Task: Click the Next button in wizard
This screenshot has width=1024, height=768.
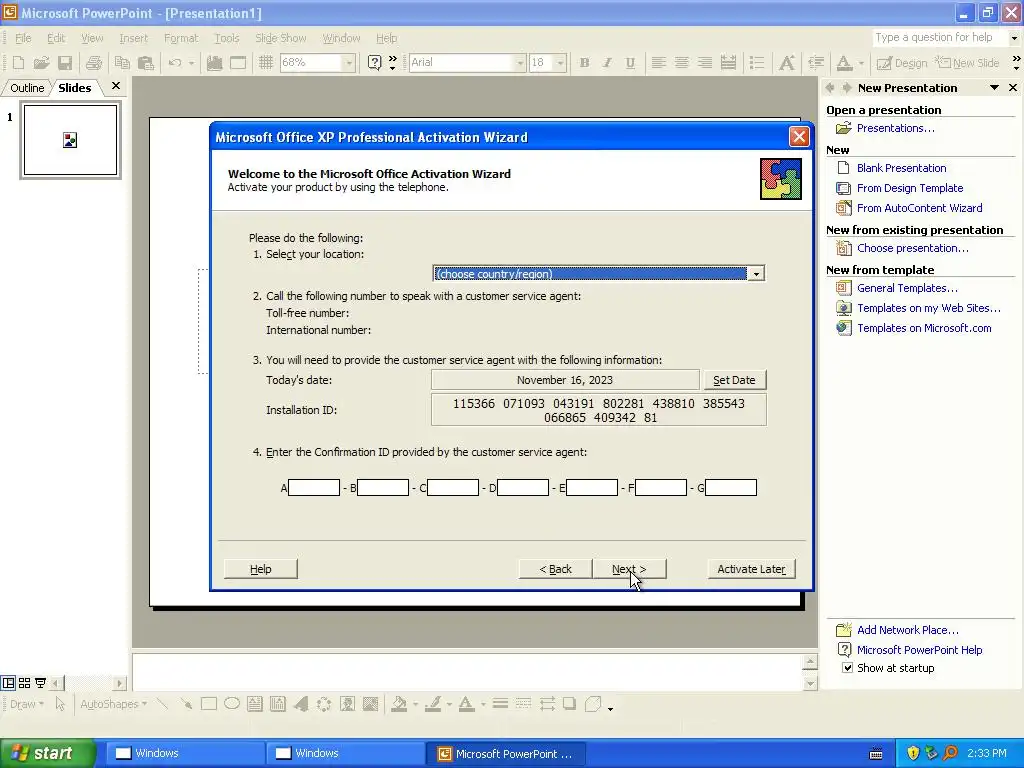Action: click(629, 569)
